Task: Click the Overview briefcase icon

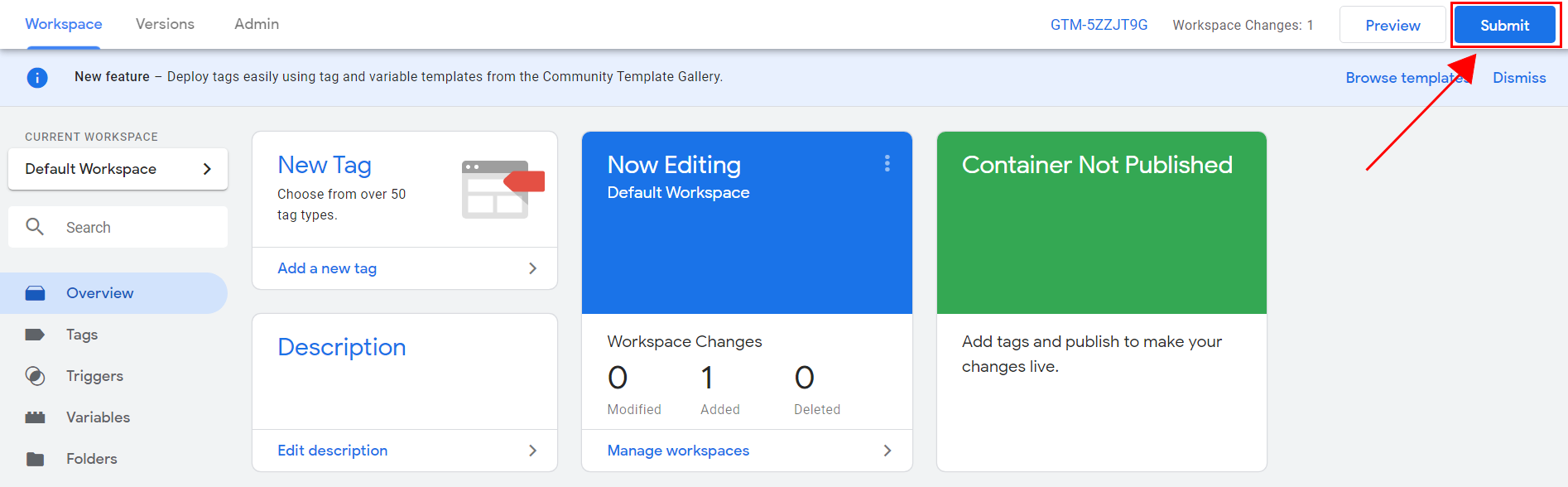Action: coord(35,293)
